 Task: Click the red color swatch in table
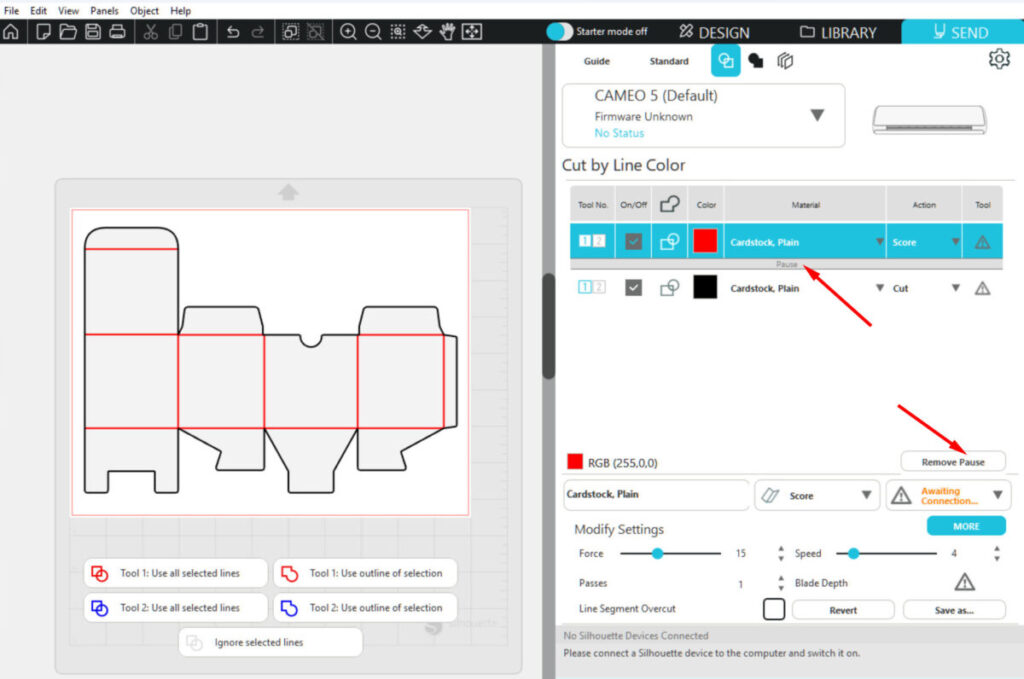705,242
